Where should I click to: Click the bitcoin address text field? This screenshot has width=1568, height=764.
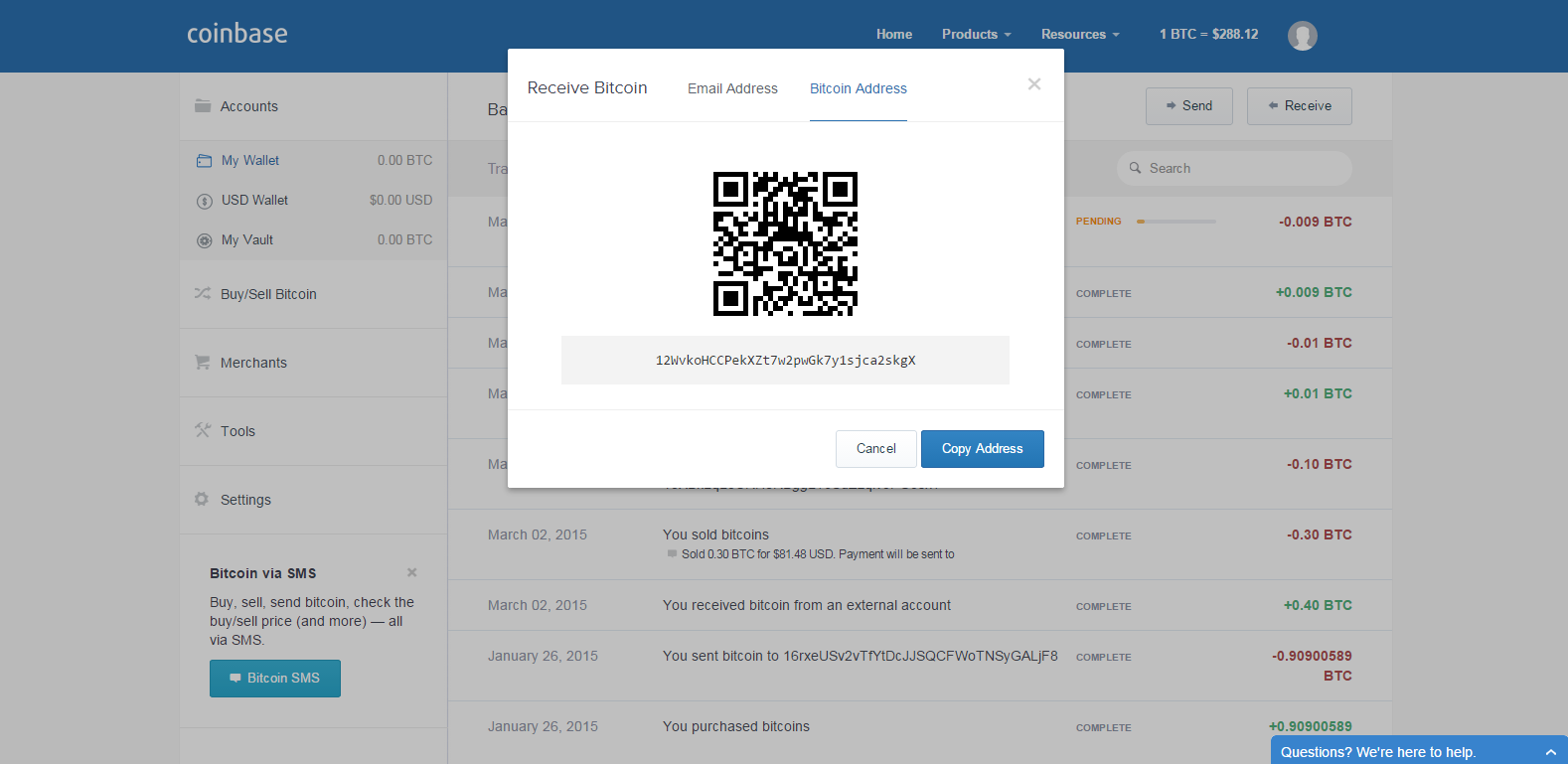785,361
